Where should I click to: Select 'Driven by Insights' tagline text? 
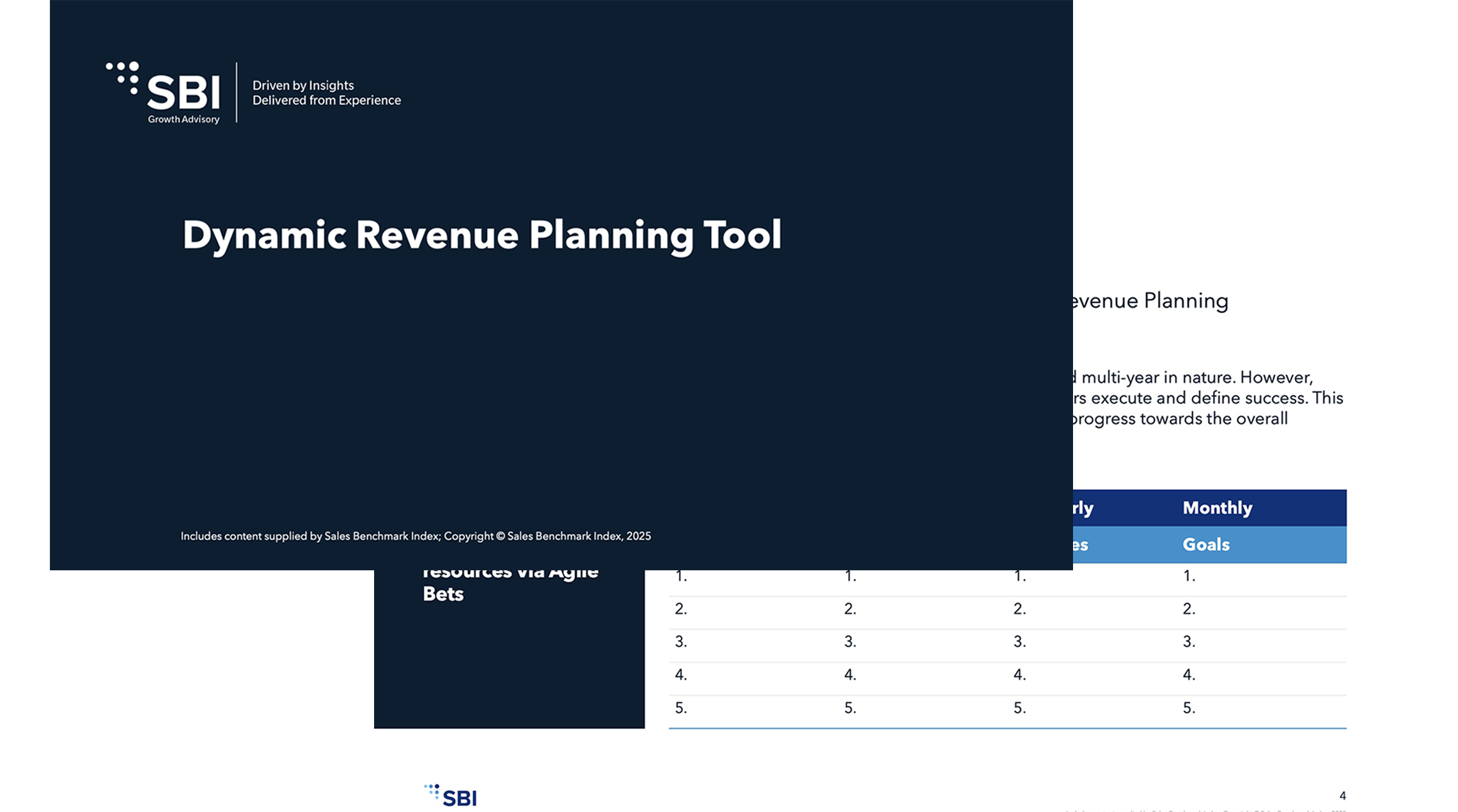point(303,86)
